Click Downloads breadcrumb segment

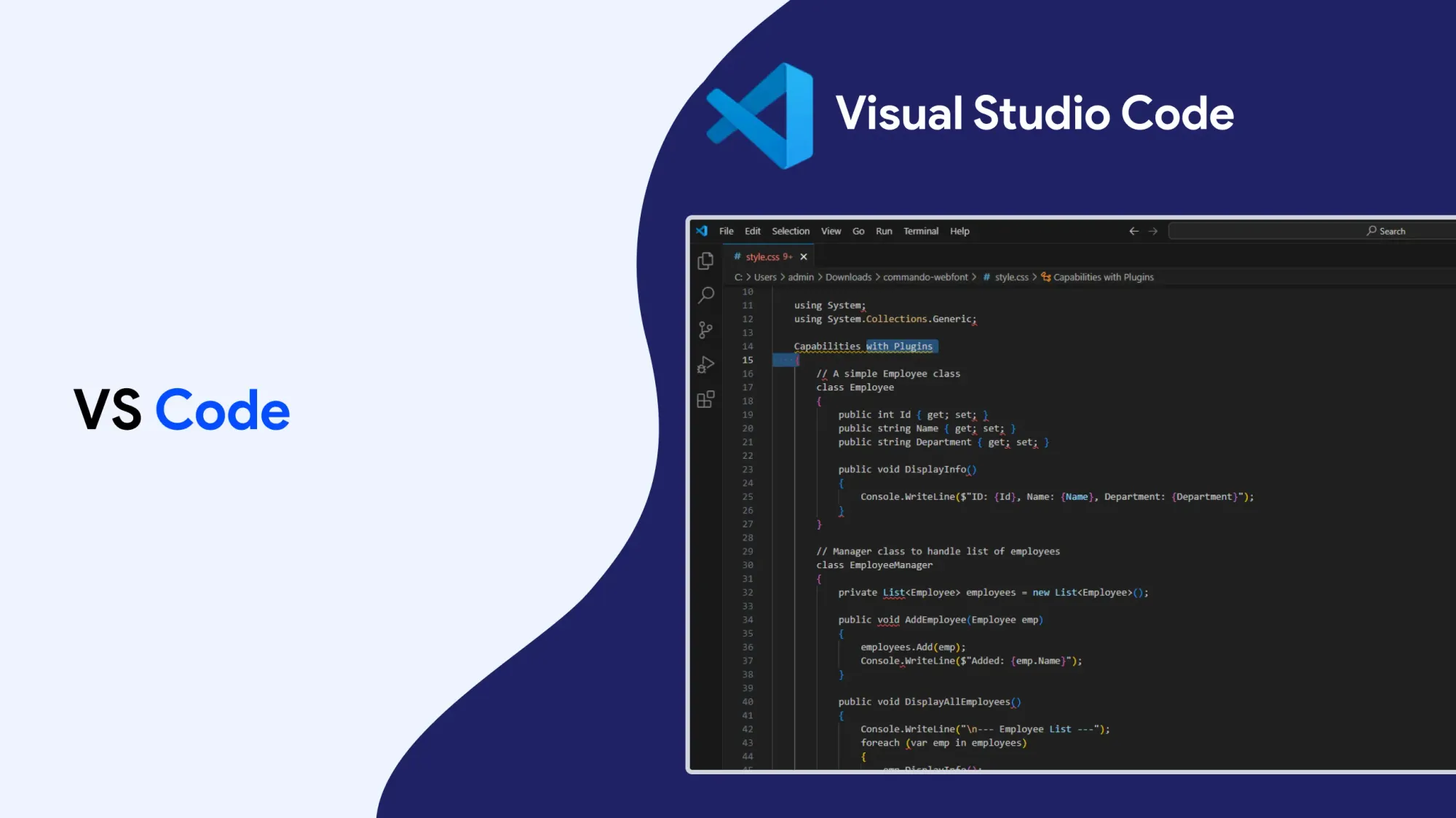(x=848, y=277)
